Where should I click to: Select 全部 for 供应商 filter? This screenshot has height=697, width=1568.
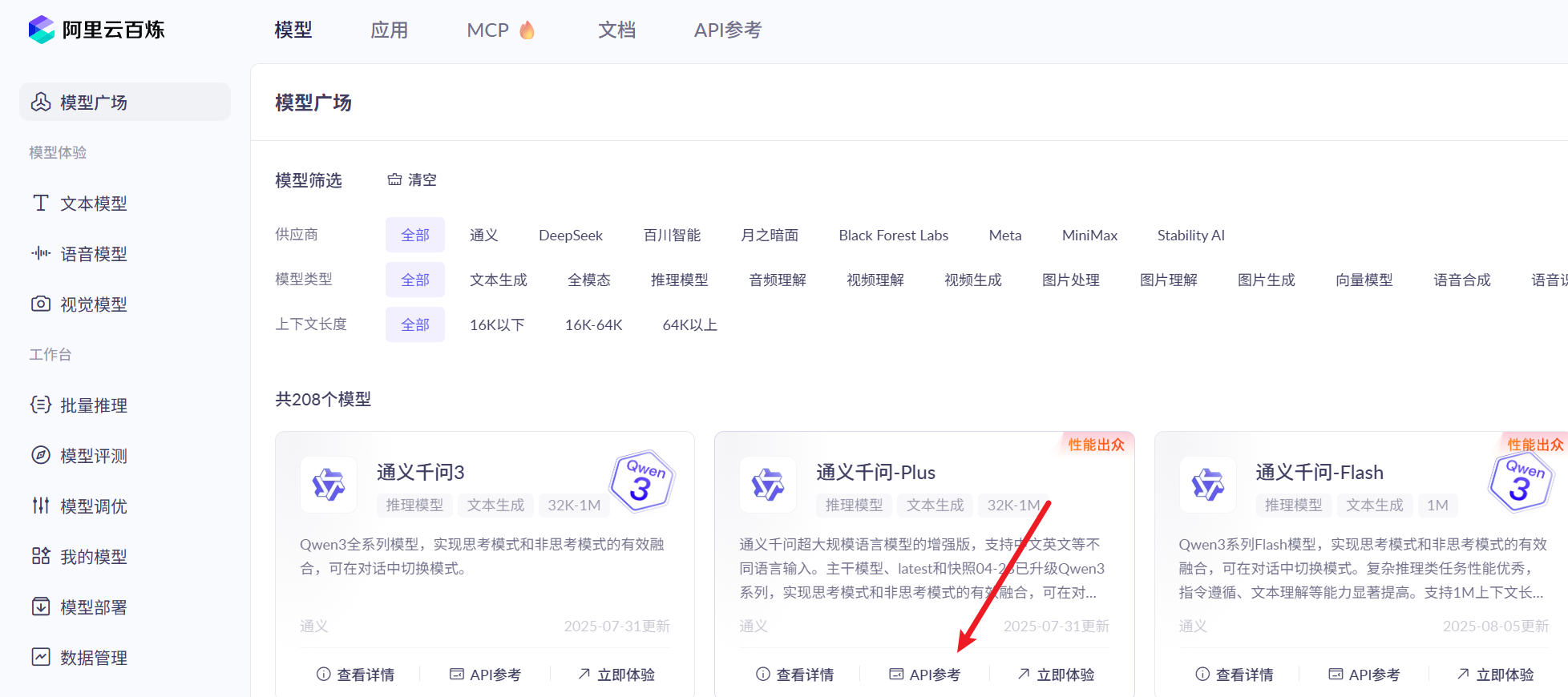tap(415, 235)
